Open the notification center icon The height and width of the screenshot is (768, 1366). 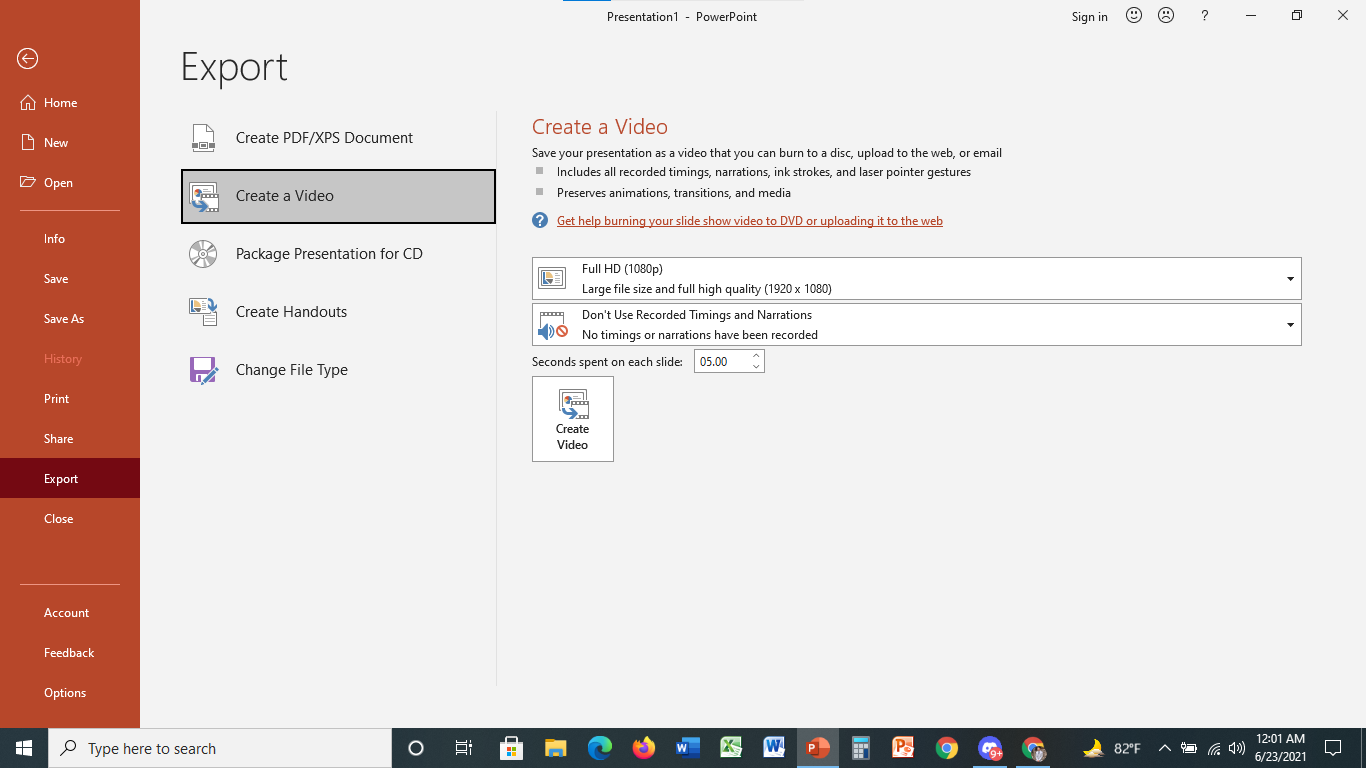[1333, 748]
